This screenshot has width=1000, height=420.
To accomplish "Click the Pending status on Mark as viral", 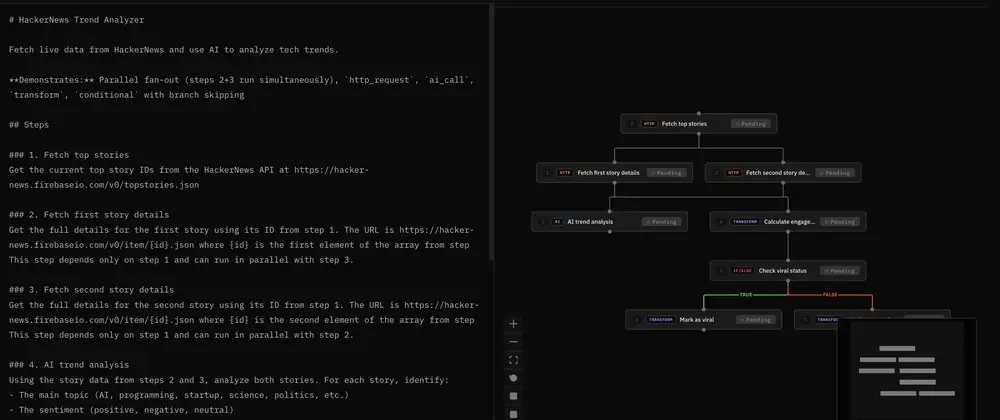I will [x=756, y=320].
